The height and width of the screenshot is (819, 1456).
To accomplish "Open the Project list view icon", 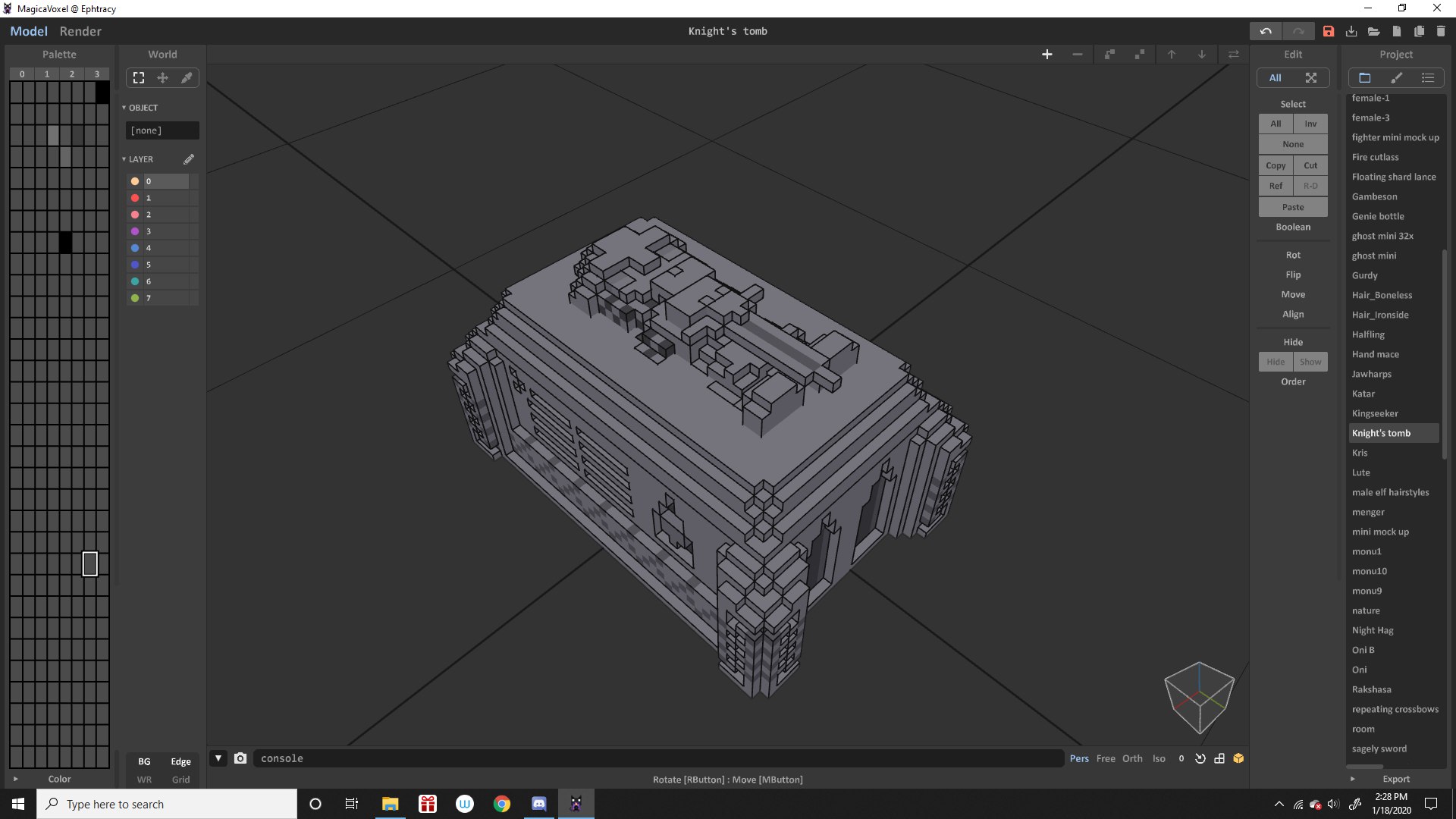I will click(1428, 77).
